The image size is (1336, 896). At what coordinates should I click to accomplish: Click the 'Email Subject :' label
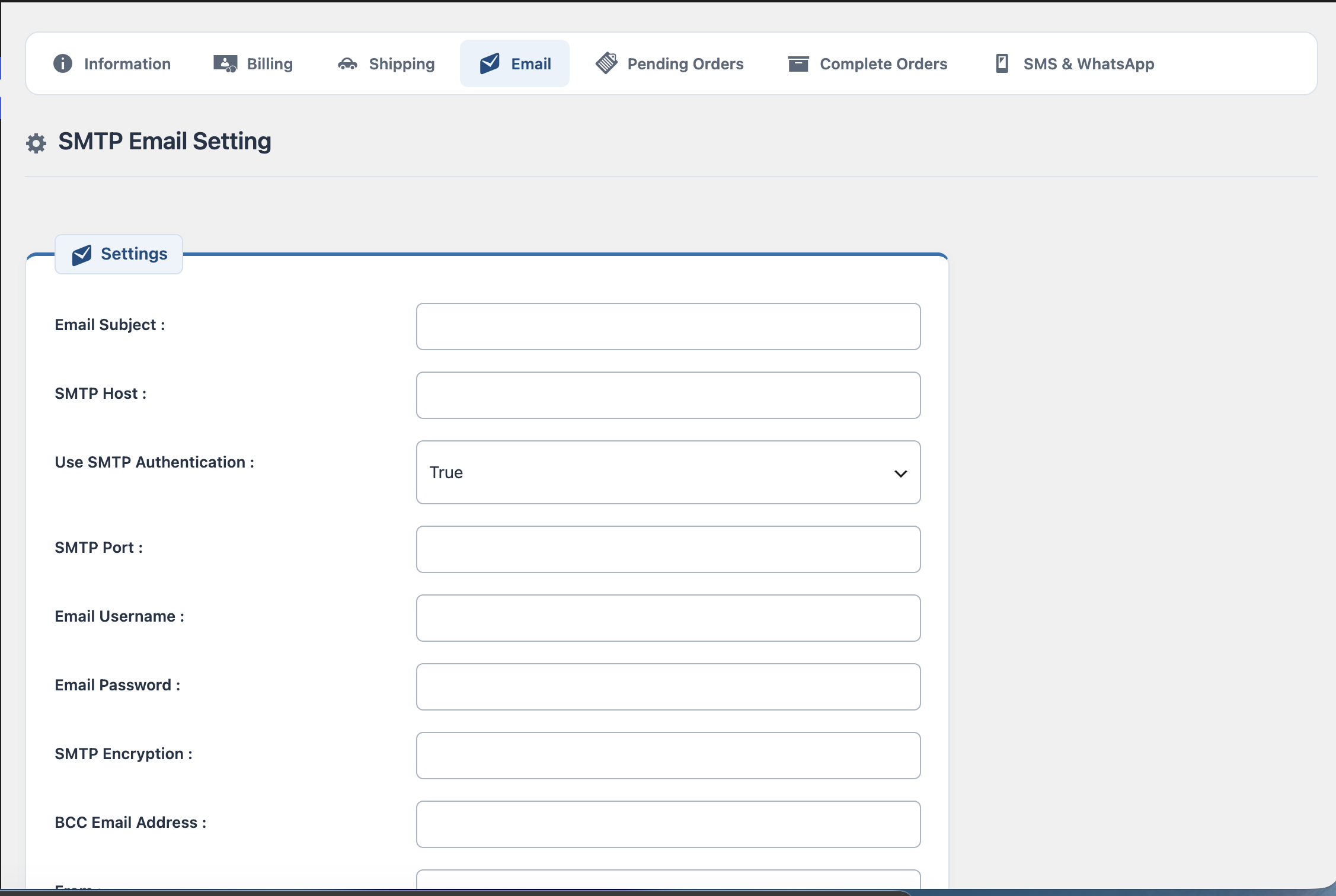pyautogui.click(x=110, y=325)
